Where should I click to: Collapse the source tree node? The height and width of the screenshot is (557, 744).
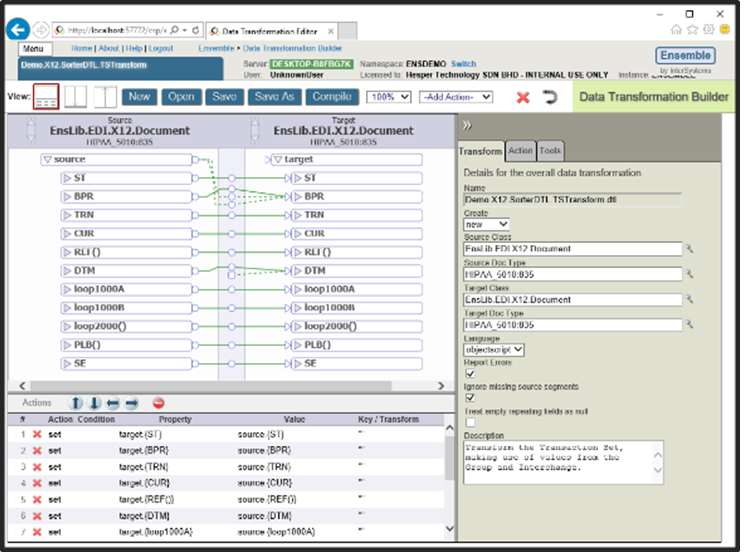[47, 160]
